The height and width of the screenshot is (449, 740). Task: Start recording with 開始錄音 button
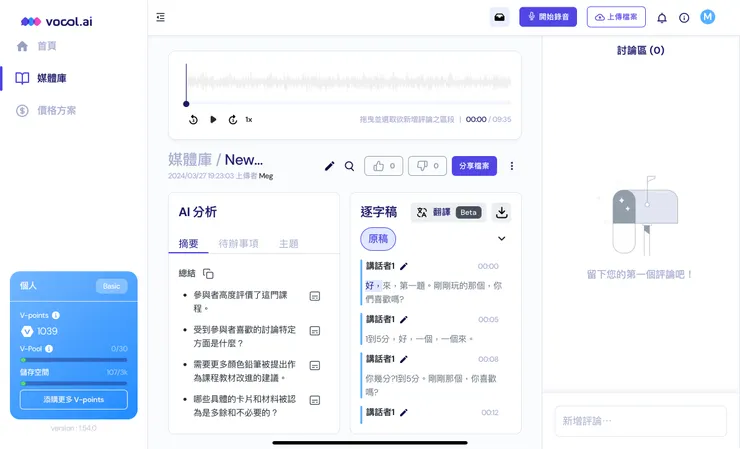pos(548,17)
